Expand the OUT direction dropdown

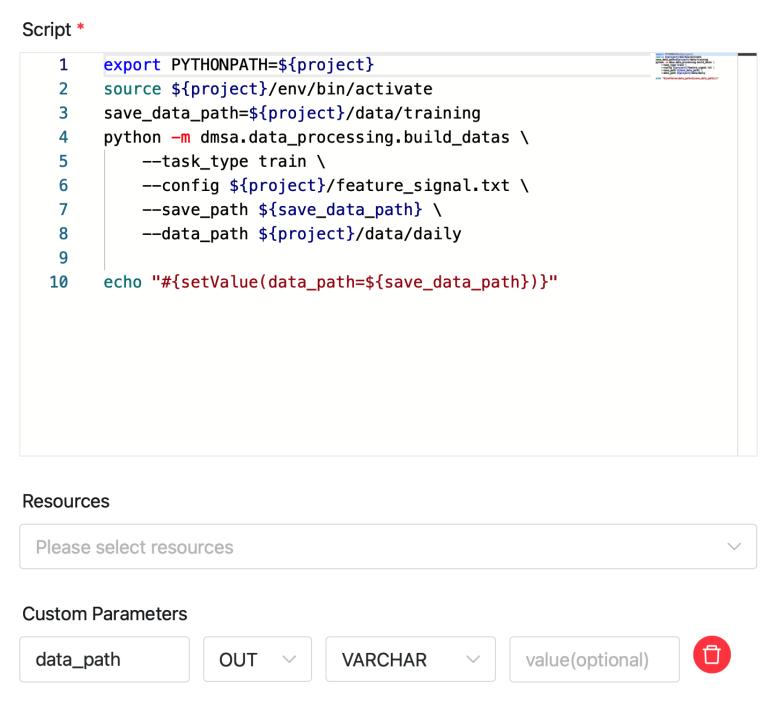[x=259, y=660]
